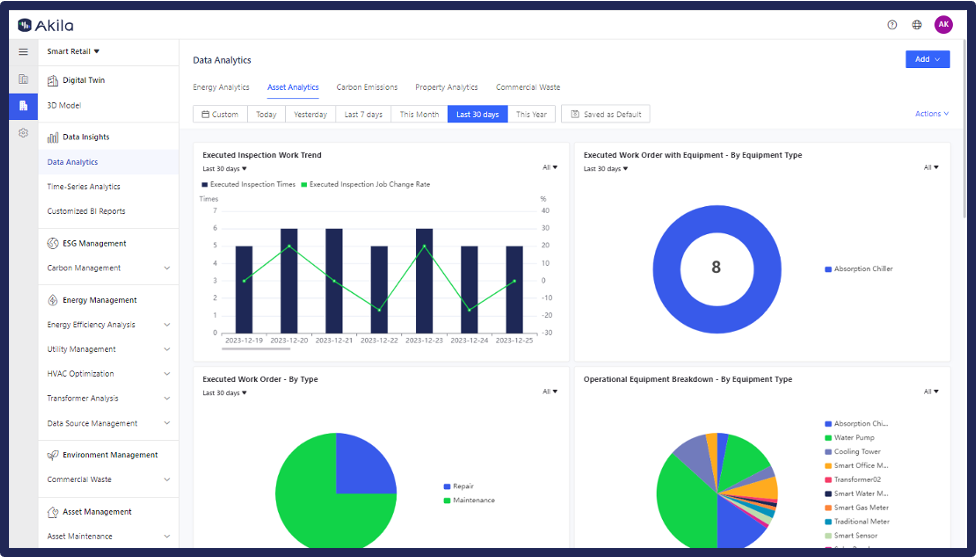Viewport: 976px width, 558px height.
Task: Open Work Order with Equipment Last 30 days dropdown
Action: pos(606,169)
